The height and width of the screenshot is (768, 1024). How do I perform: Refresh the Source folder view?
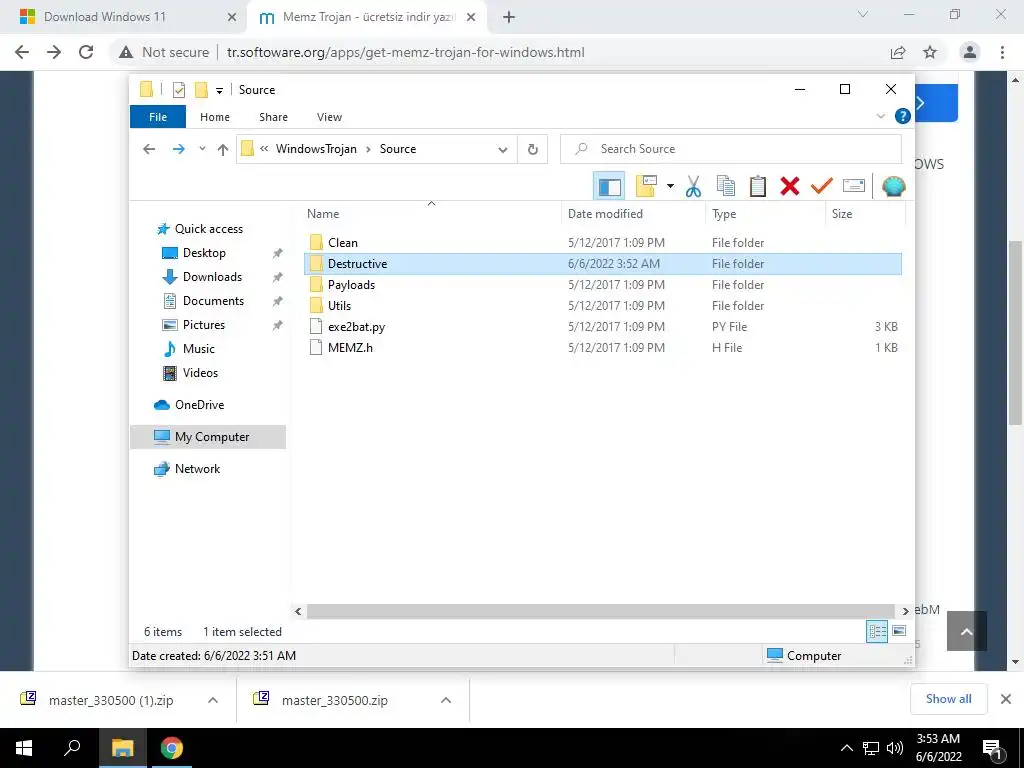533,150
